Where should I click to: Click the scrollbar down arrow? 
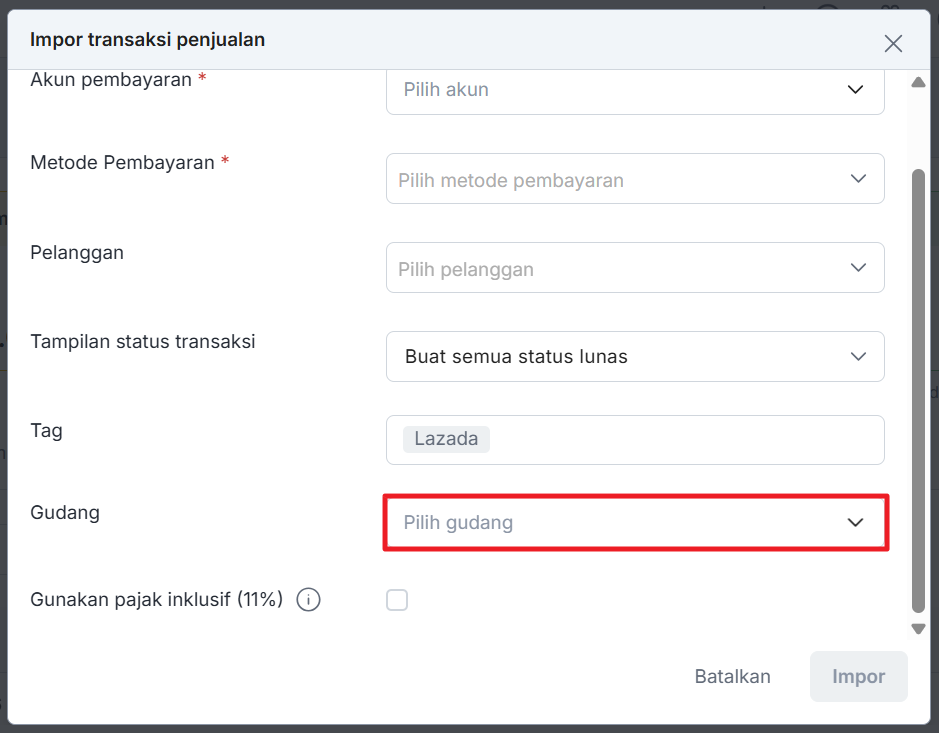click(918, 629)
